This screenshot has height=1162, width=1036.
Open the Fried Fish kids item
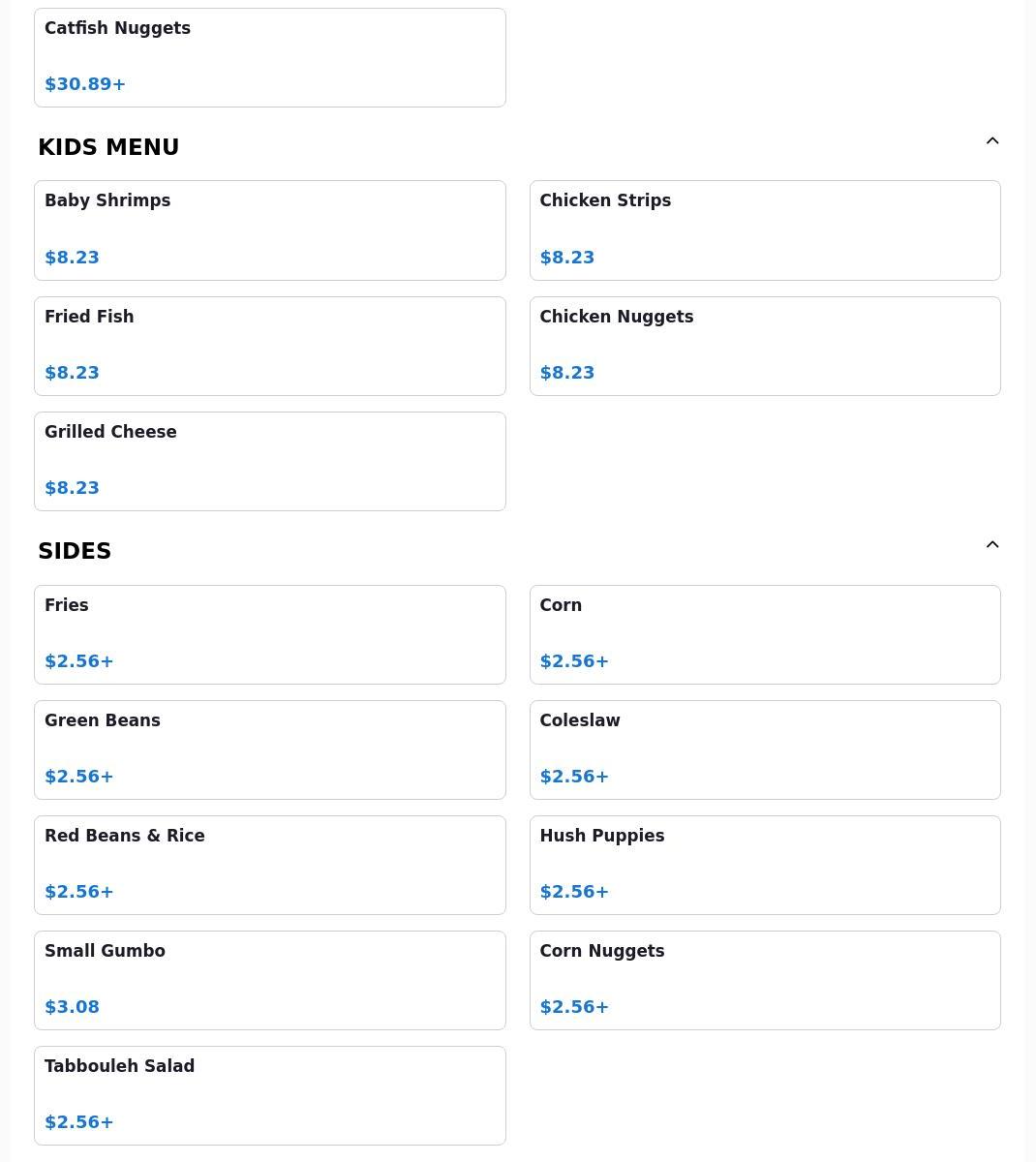[x=270, y=346]
